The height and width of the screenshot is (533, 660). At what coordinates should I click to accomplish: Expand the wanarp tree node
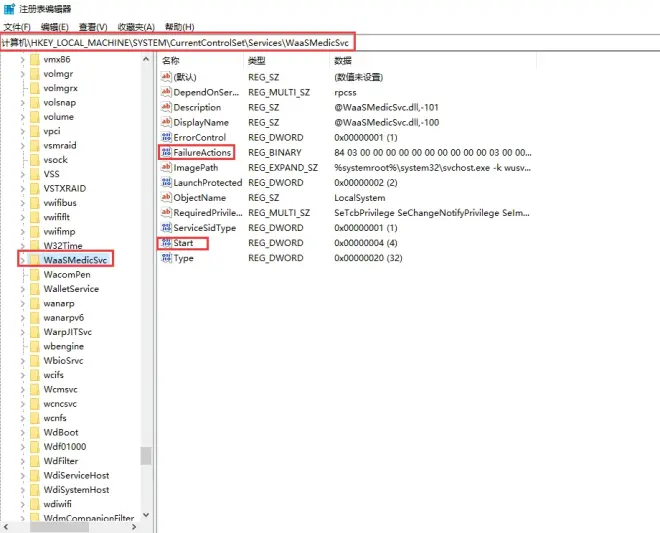click(x=22, y=303)
